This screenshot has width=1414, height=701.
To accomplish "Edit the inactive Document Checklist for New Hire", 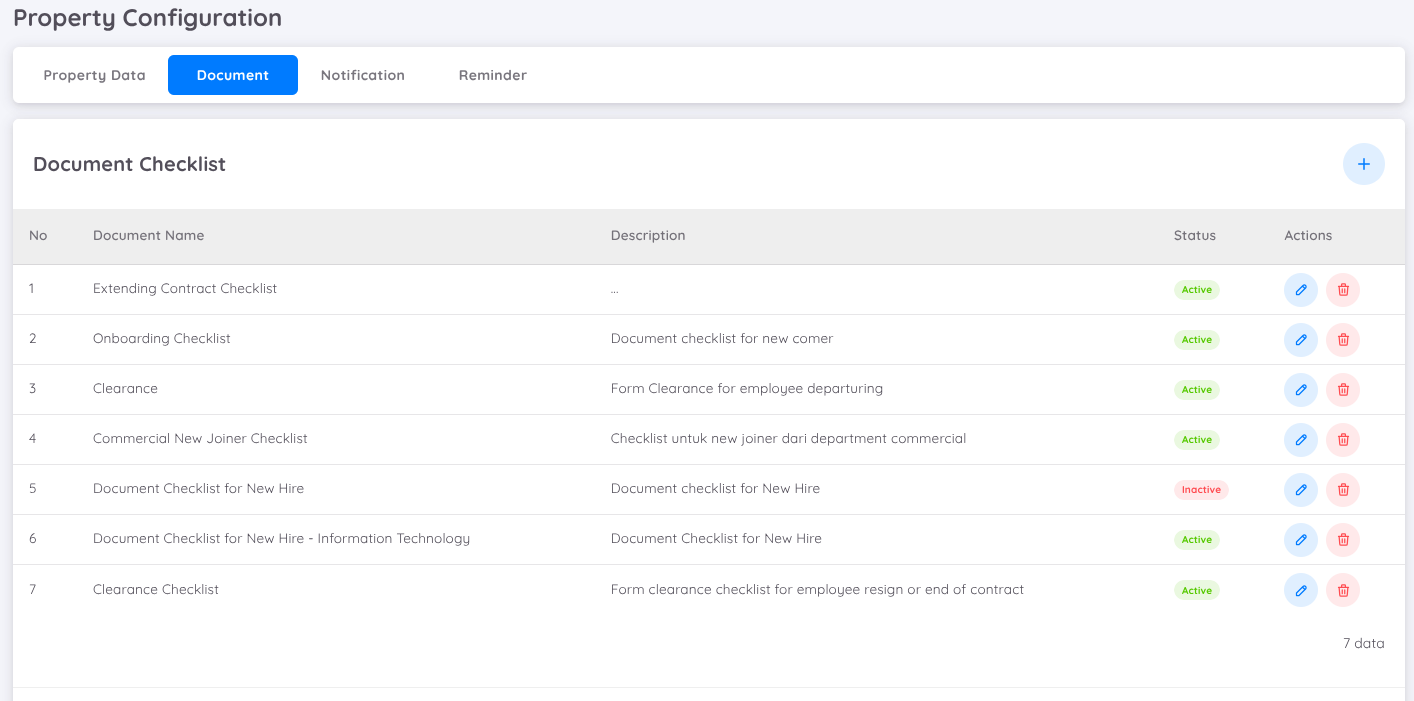I will [x=1300, y=490].
